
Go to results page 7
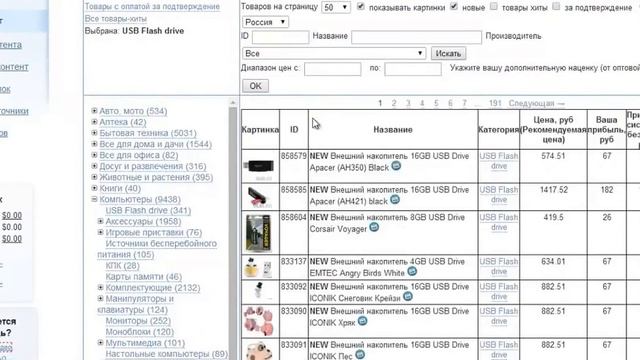tap(464, 103)
